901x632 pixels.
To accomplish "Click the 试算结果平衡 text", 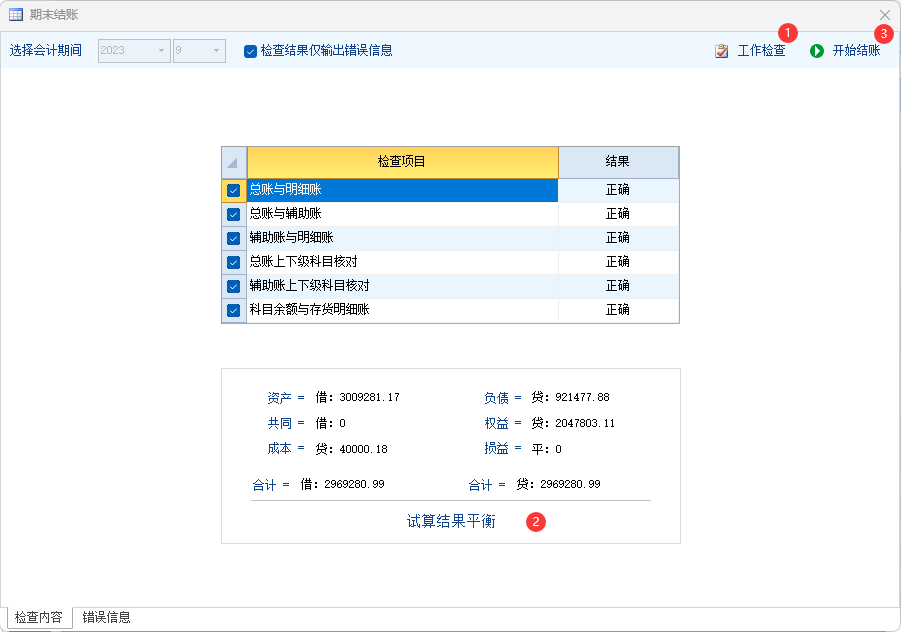I will (x=451, y=522).
